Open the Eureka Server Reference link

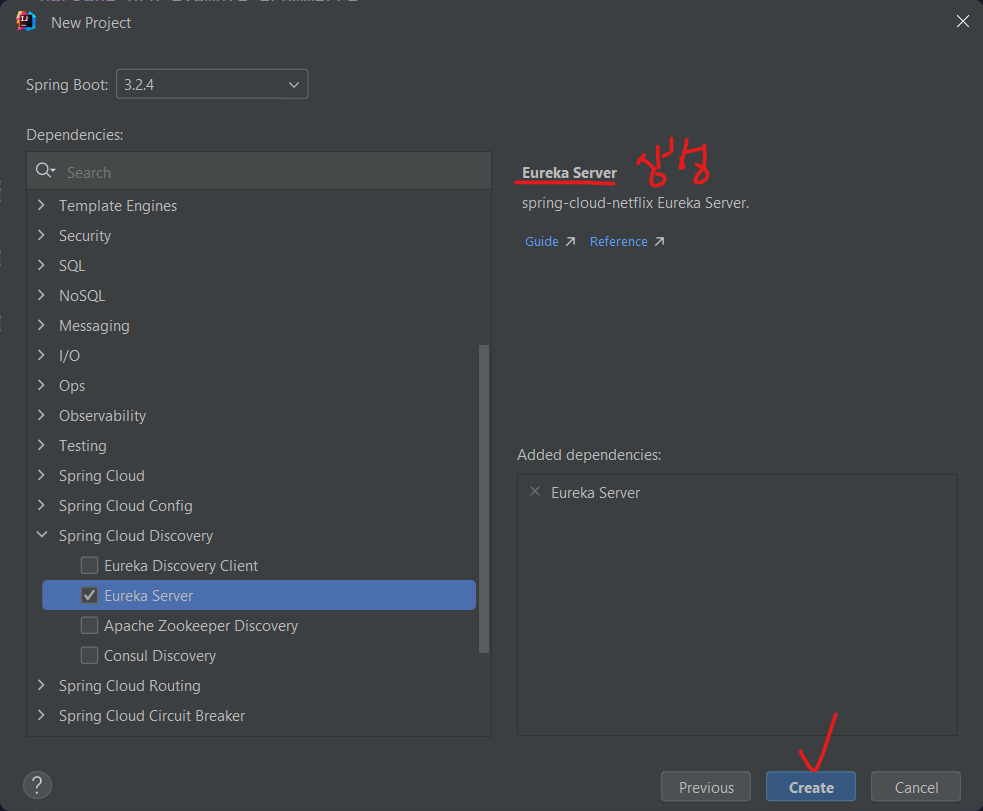click(x=627, y=241)
